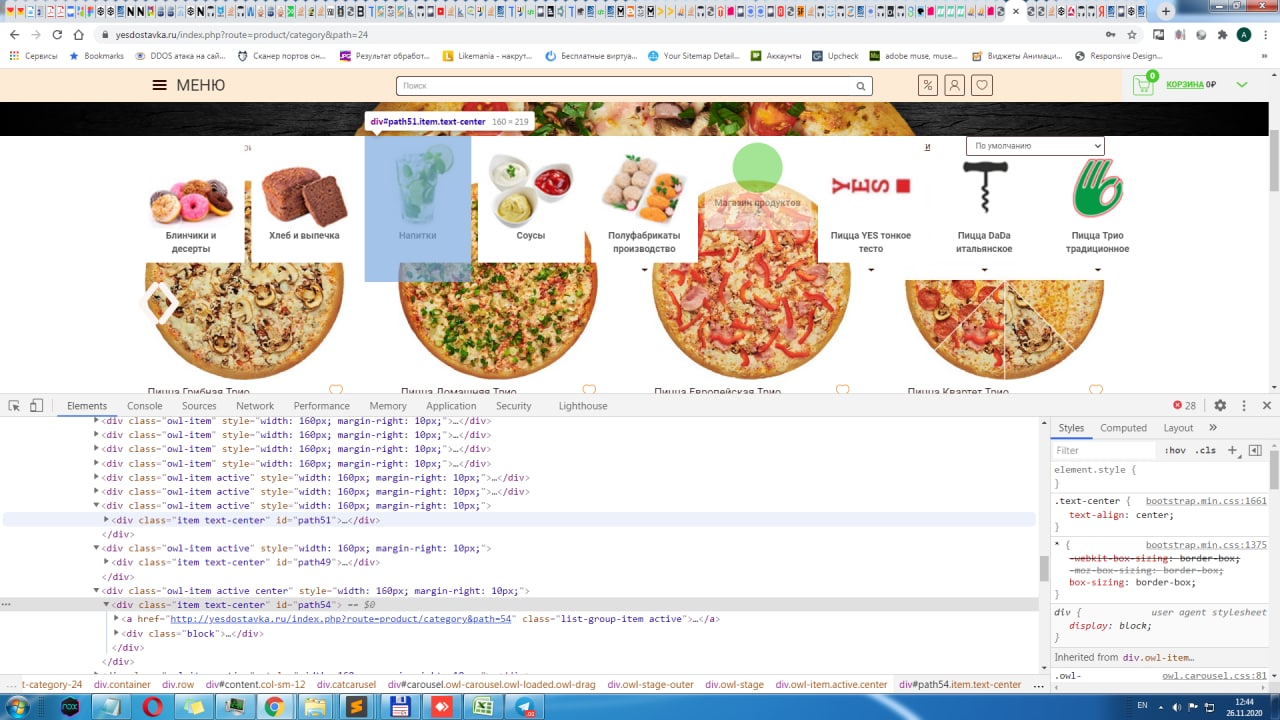
Task: Click the Пицца Трио традиционное category thumbnail
Action: [1097, 188]
